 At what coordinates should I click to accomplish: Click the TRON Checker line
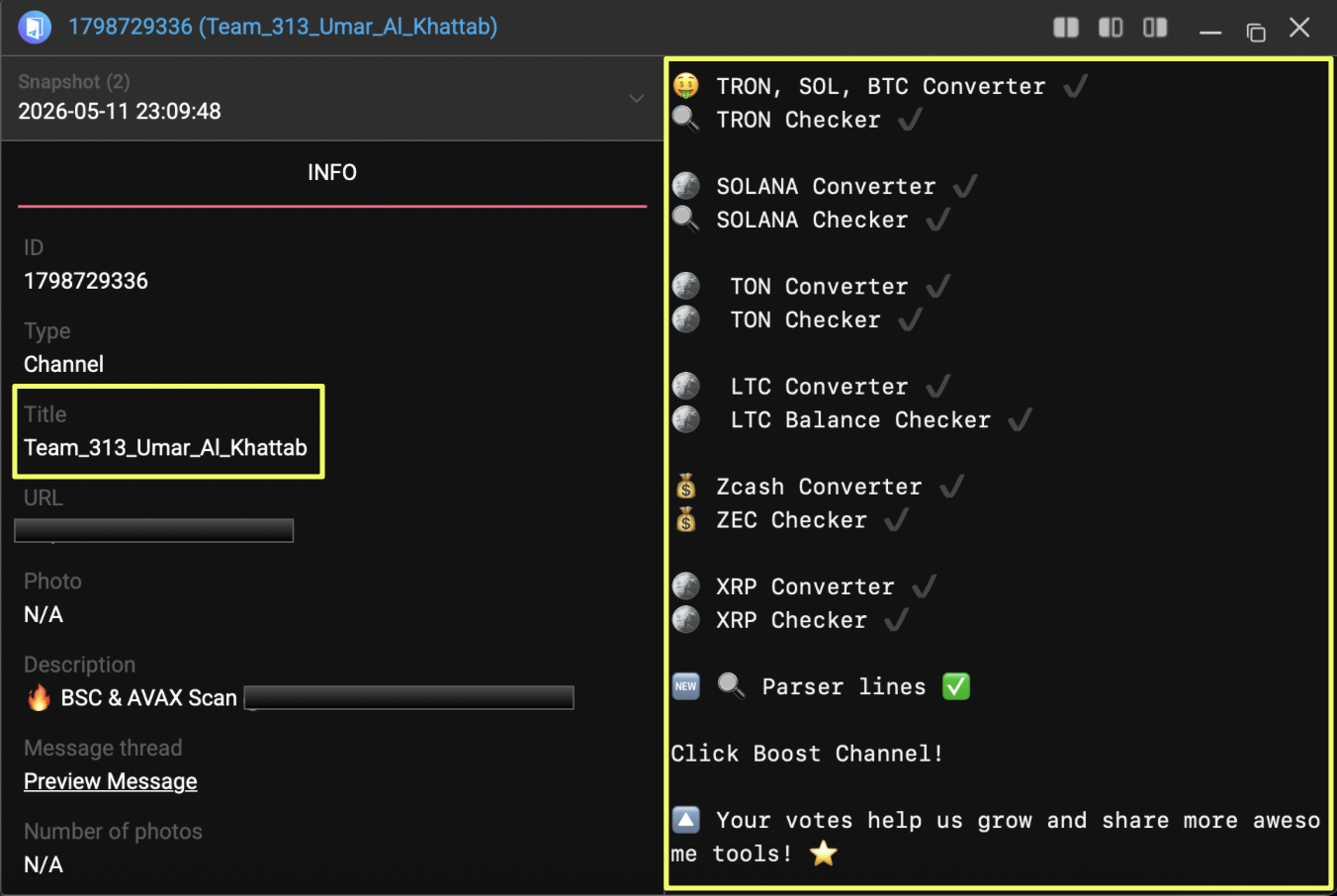(x=798, y=120)
